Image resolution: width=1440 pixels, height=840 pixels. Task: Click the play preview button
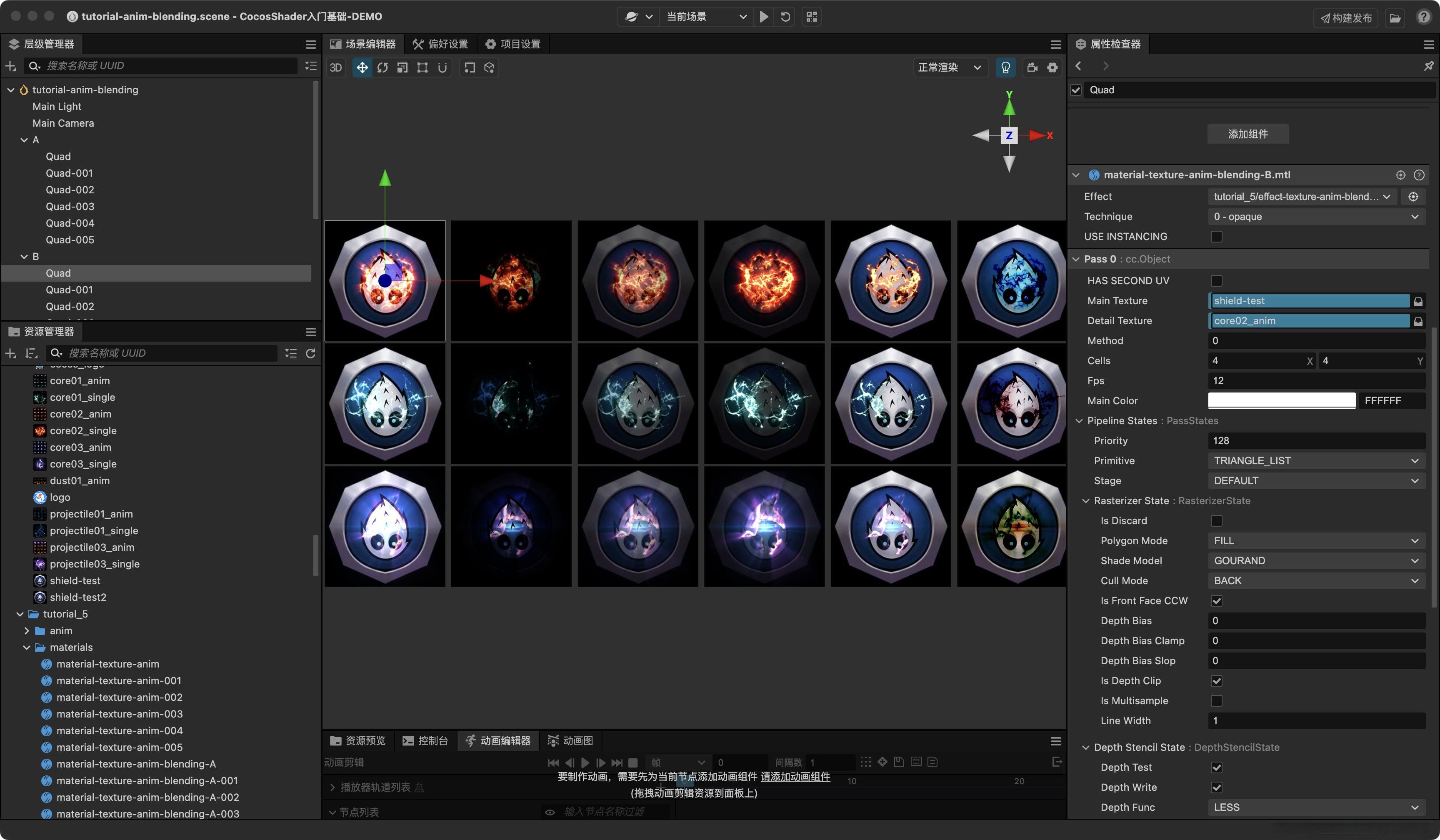[763, 17]
